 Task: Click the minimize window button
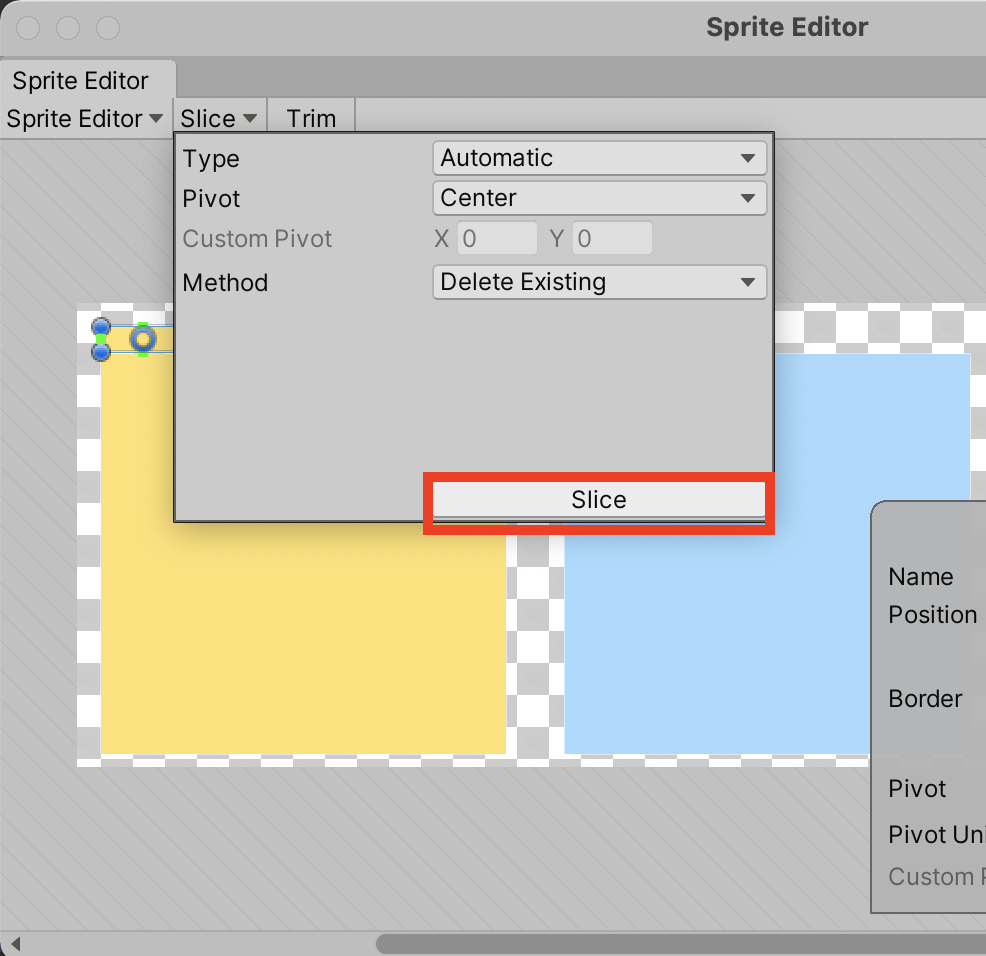click(68, 28)
